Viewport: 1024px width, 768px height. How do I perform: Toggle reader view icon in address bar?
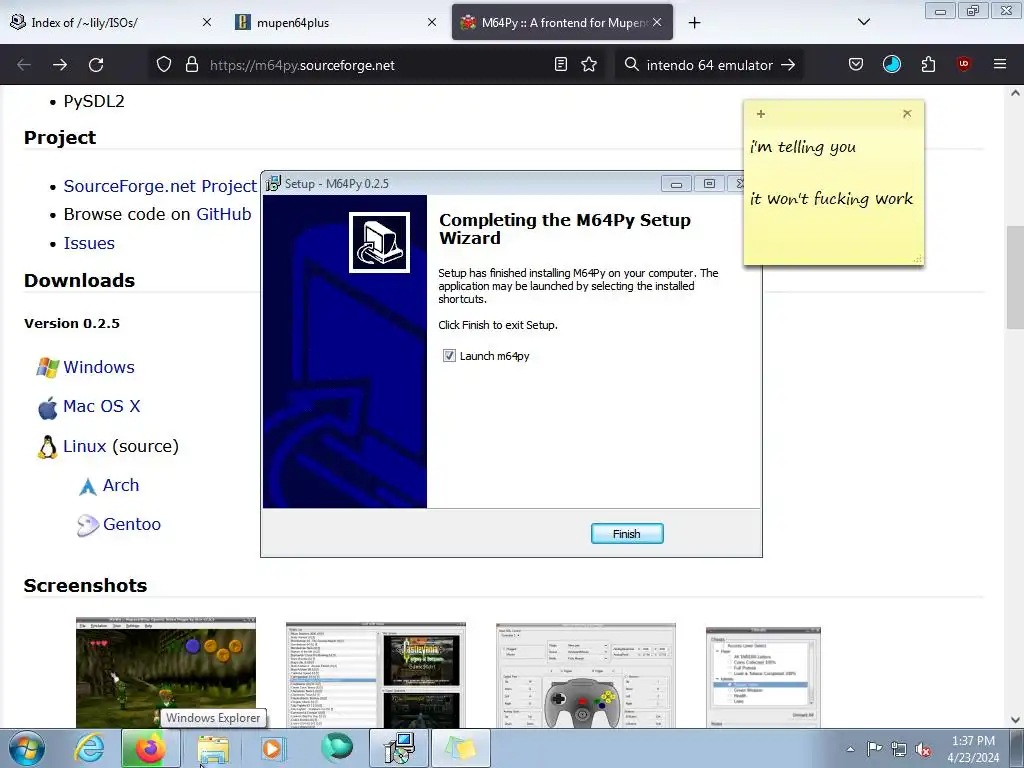point(560,65)
